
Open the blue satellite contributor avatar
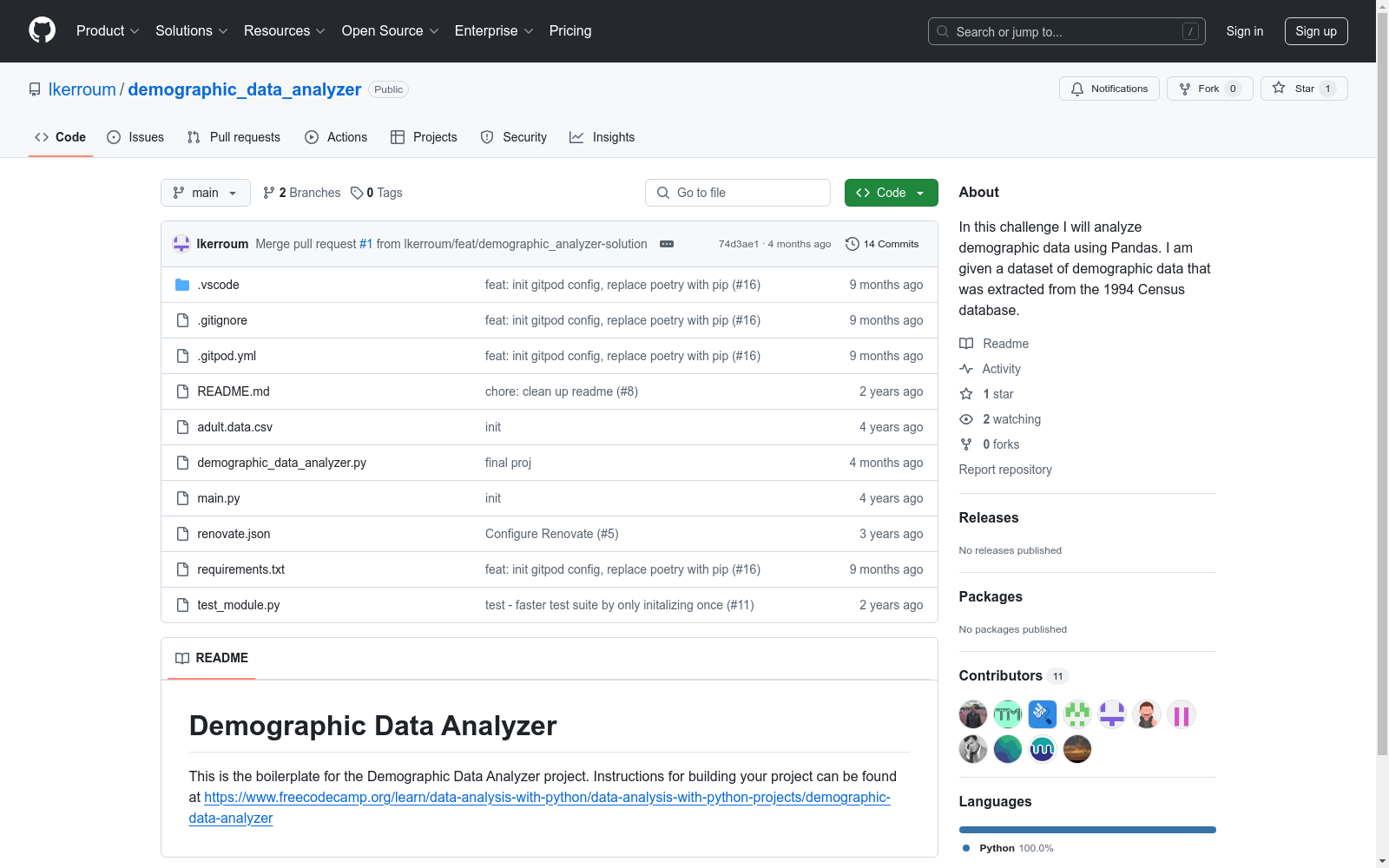[1043, 714]
